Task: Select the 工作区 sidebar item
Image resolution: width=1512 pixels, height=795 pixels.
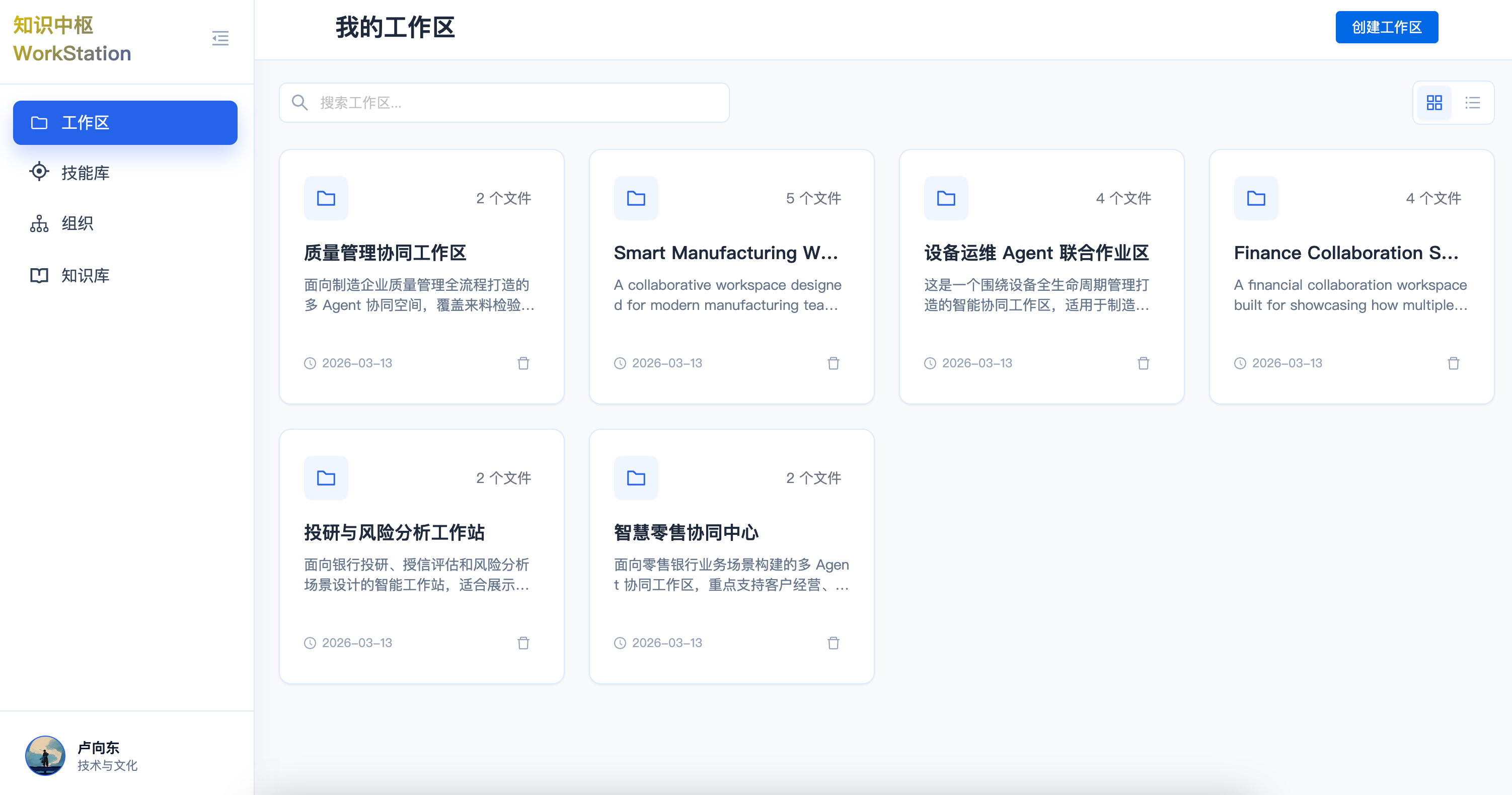Action: click(x=125, y=123)
